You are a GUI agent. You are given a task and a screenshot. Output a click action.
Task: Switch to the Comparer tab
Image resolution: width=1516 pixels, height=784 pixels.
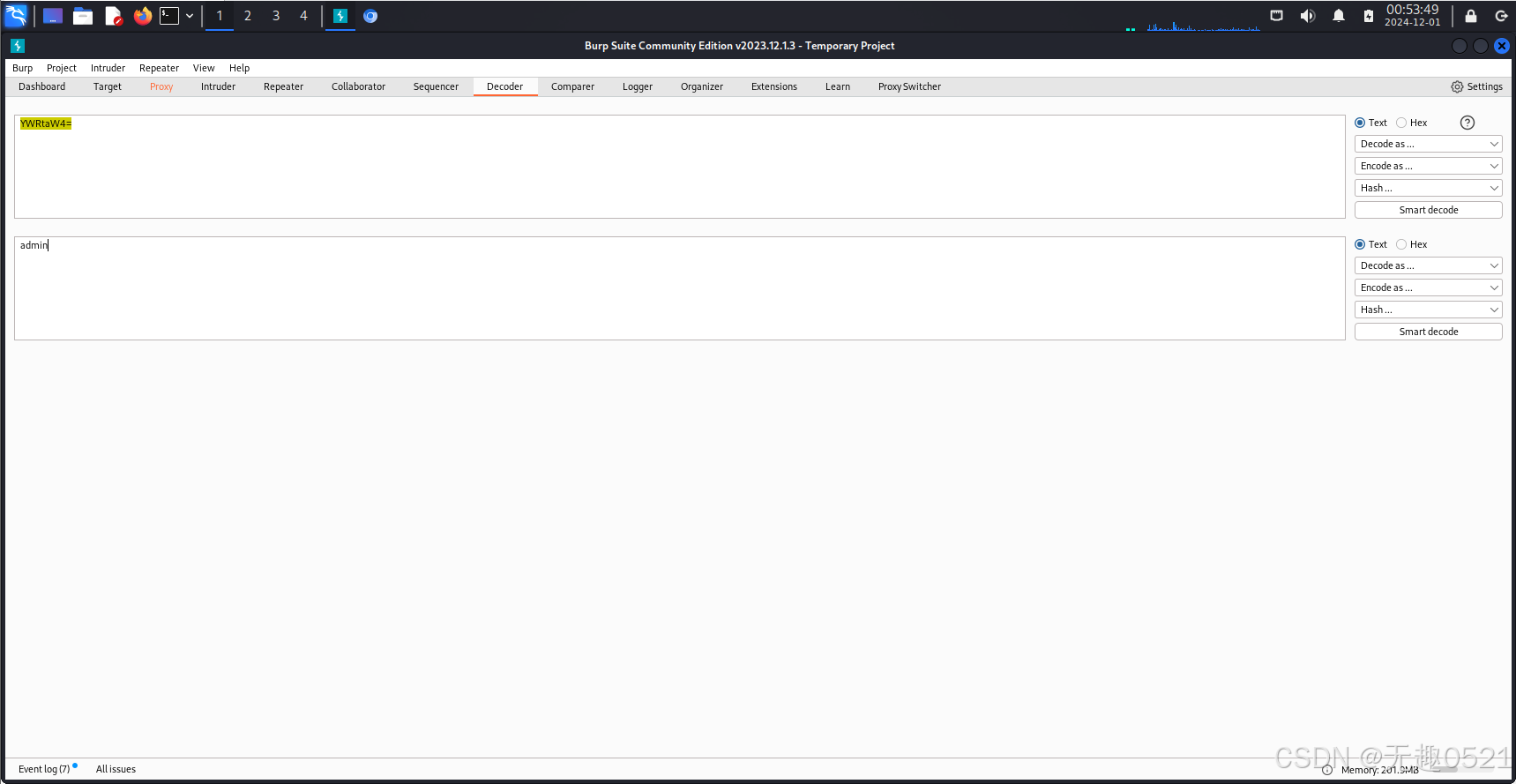[x=572, y=86]
